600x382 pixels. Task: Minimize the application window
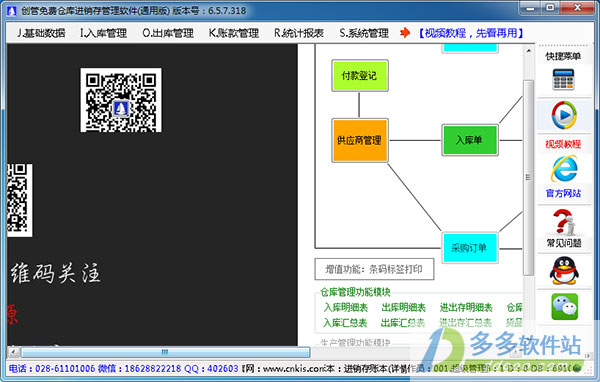pyautogui.click(x=530, y=8)
